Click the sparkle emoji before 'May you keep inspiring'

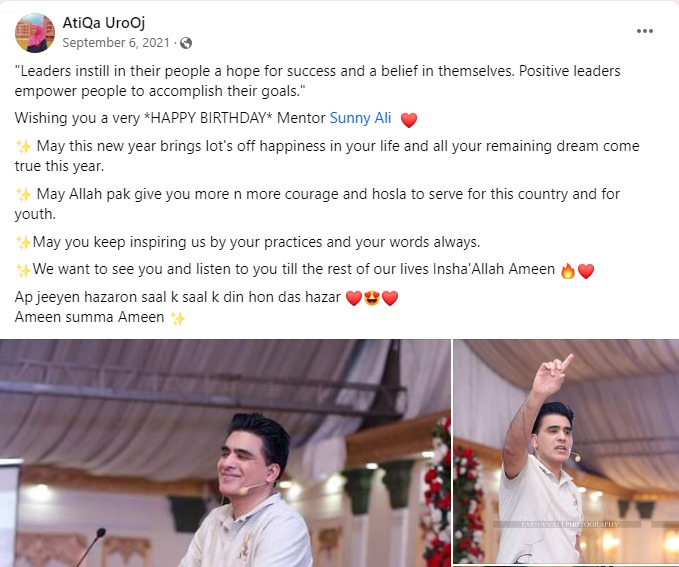point(23,243)
